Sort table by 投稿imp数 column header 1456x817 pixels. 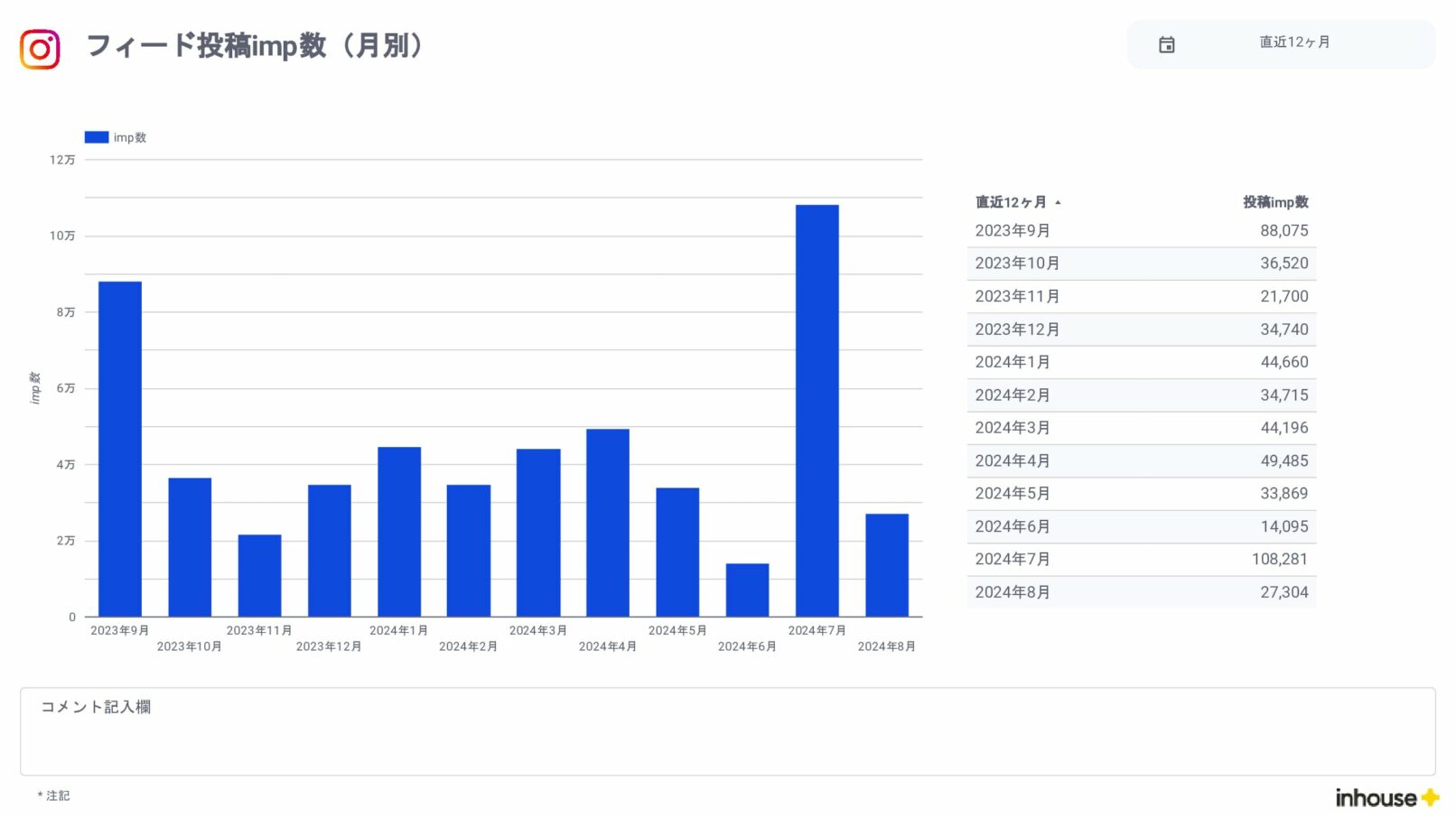[1274, 202]
